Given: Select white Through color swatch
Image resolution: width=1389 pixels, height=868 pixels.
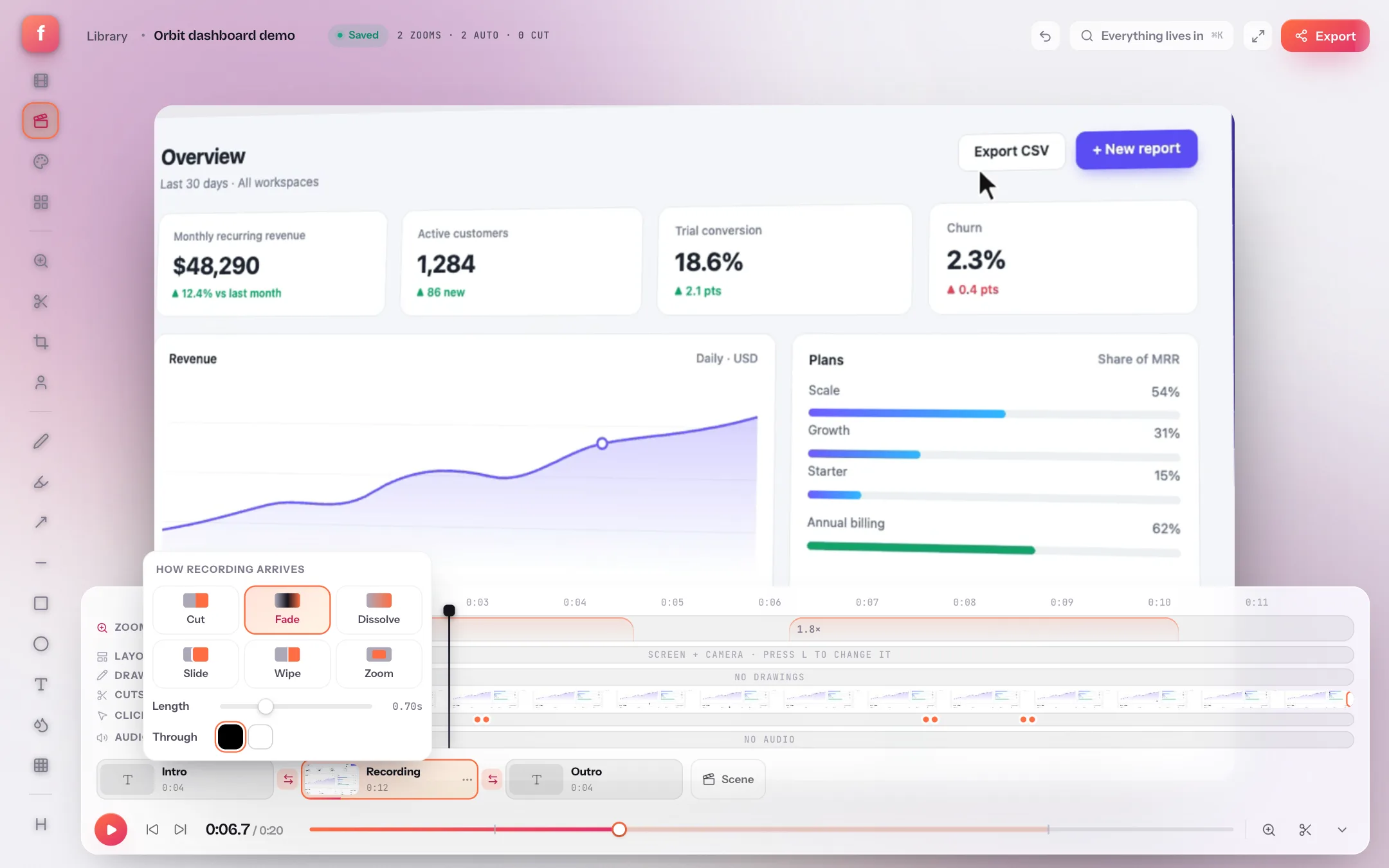Looking at the screenshot, I should (260, 737).
